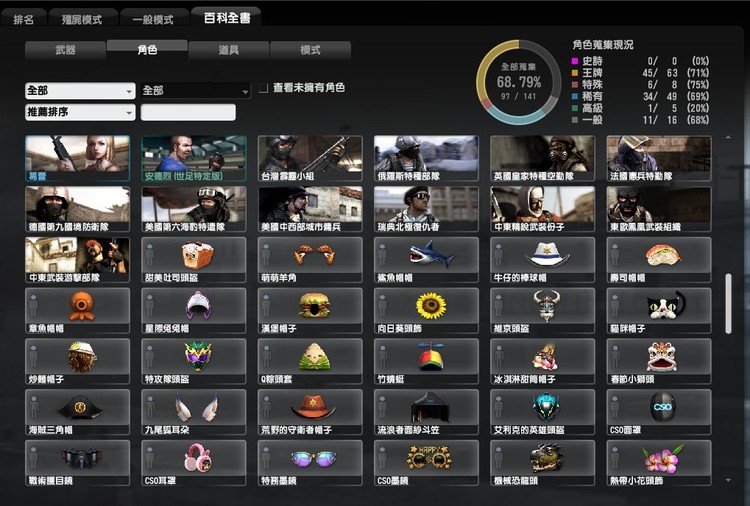
Task: Select the CSO面罩 mask item
Action: click(x=659, y=412)
